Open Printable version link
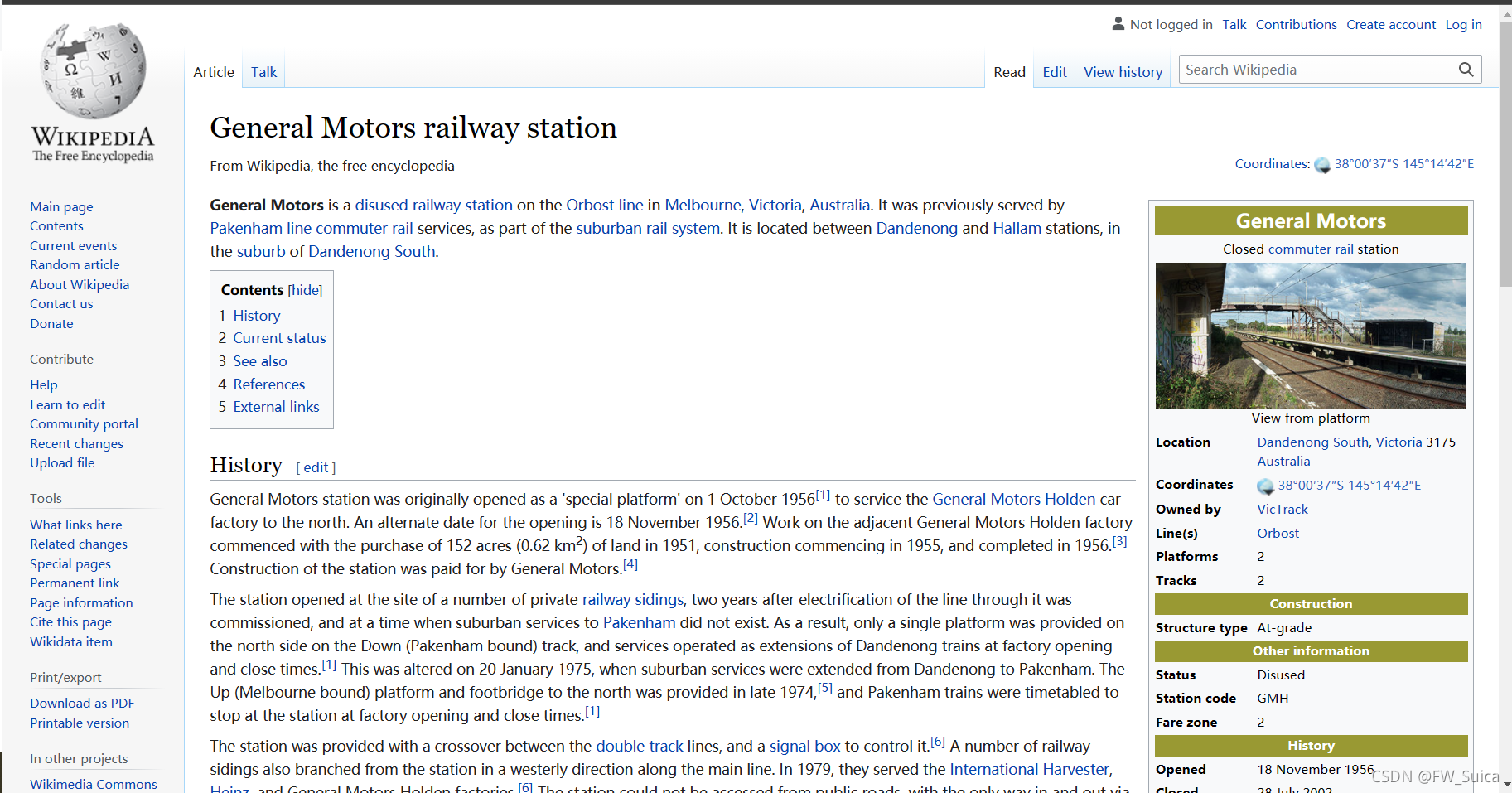The width and height of the screenshot is (1512, 793). (80, 723)
